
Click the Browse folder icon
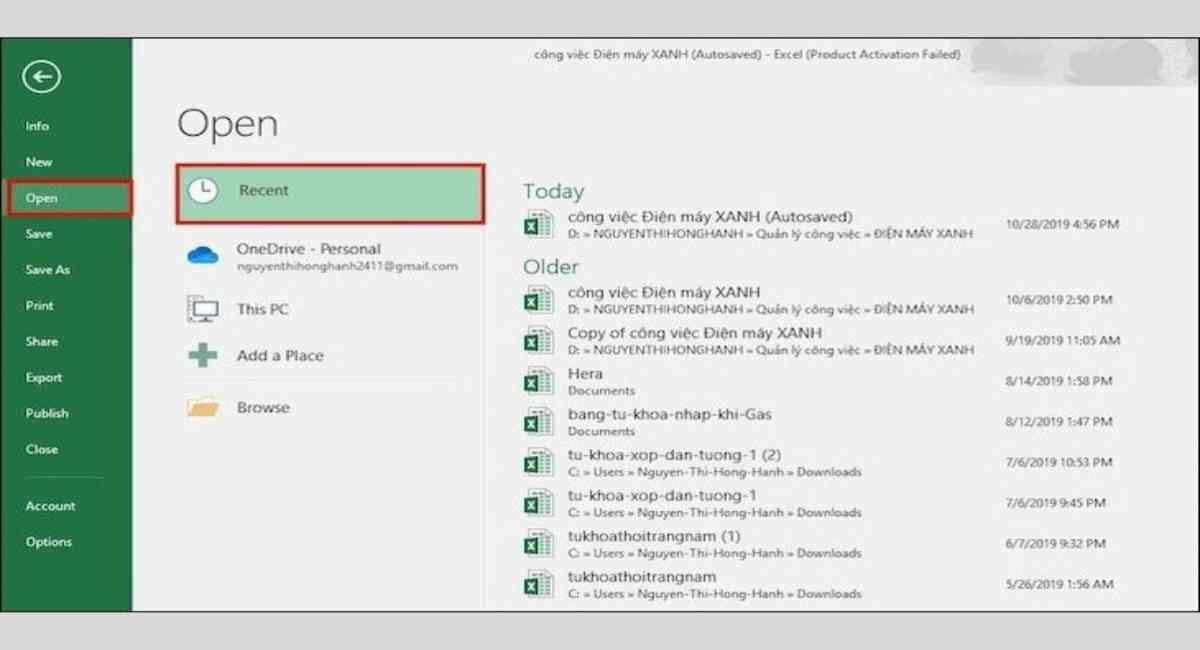(x=203, y=408)
